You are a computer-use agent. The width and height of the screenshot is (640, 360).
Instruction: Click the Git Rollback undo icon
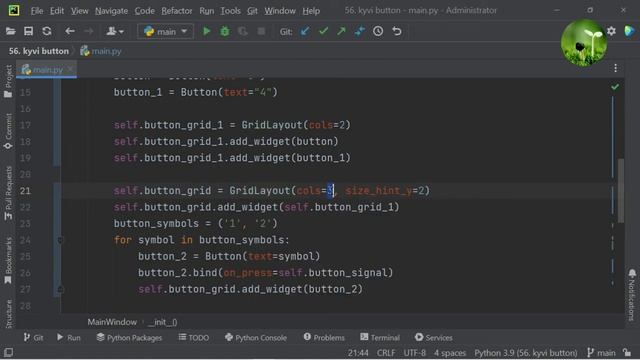coord(397,31)
